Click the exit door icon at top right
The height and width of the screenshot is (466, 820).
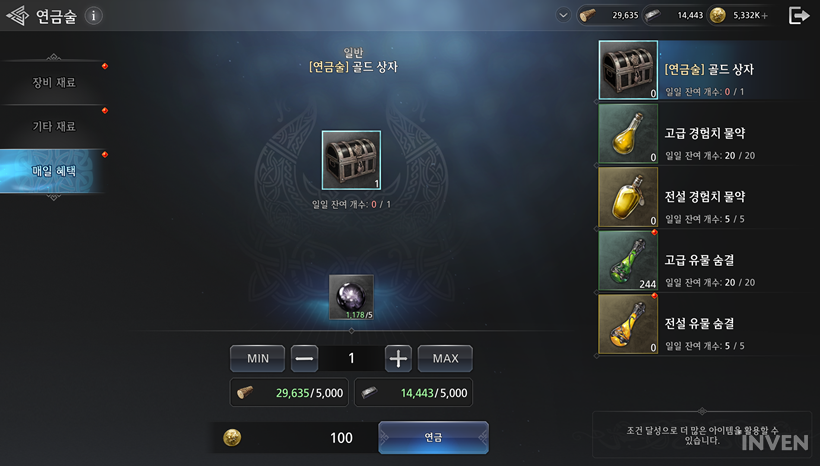click(799, 16)
